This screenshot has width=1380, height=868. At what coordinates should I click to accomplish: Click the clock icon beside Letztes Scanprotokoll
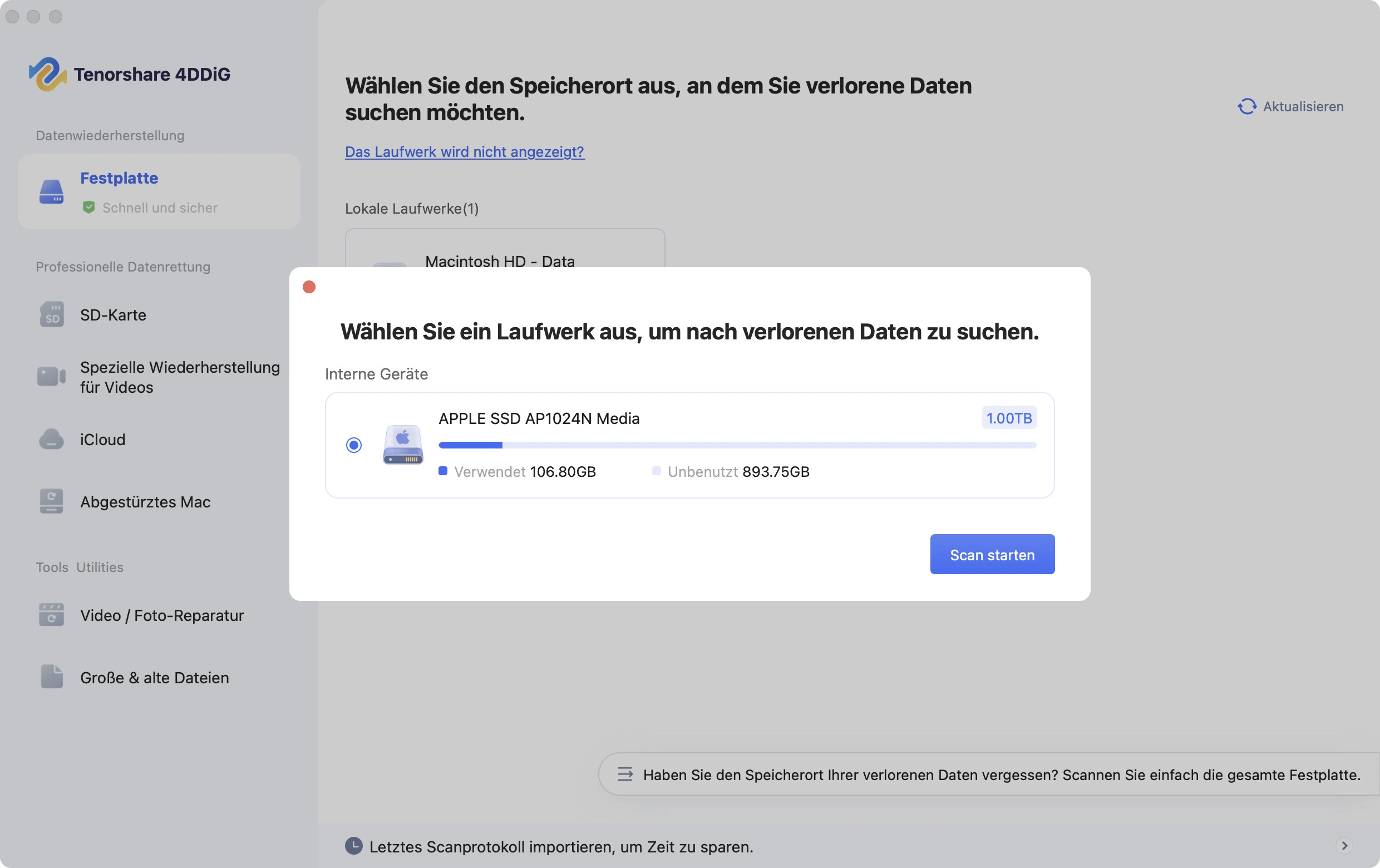click(353, 846)
